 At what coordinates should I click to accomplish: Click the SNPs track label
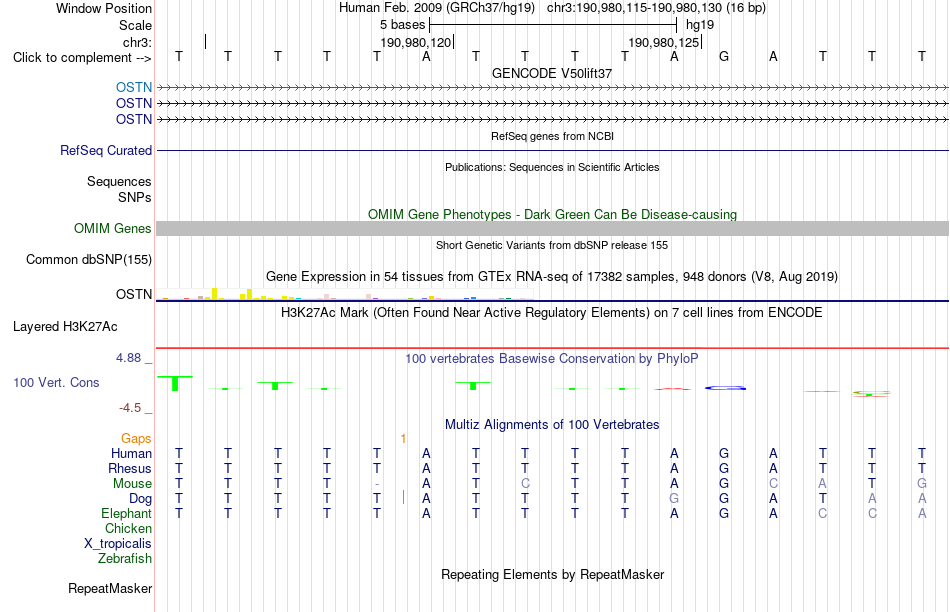(x=135, y=198)
